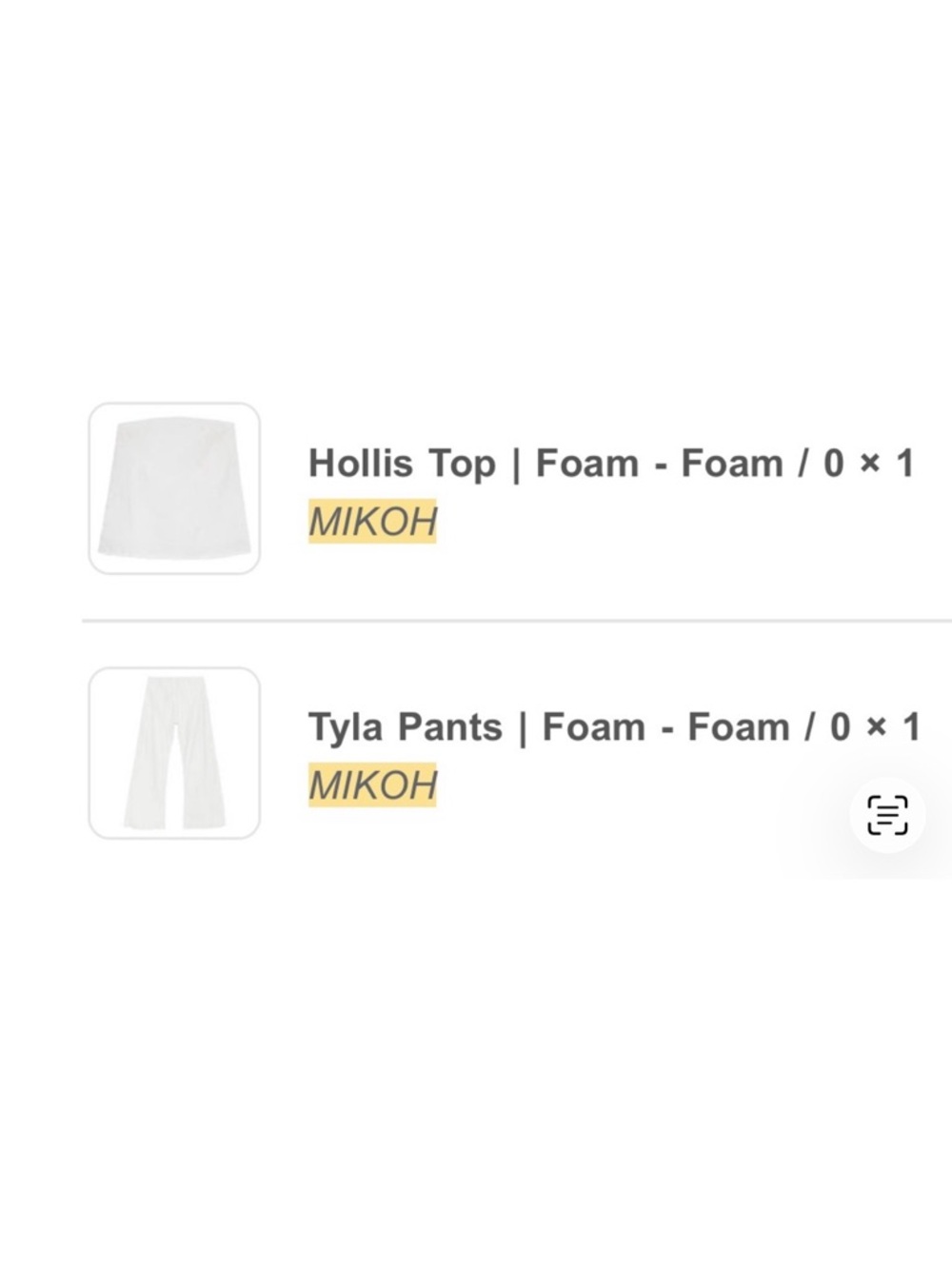Click the pipe separator after "Hollis Top"

click(x=516, y=465)
